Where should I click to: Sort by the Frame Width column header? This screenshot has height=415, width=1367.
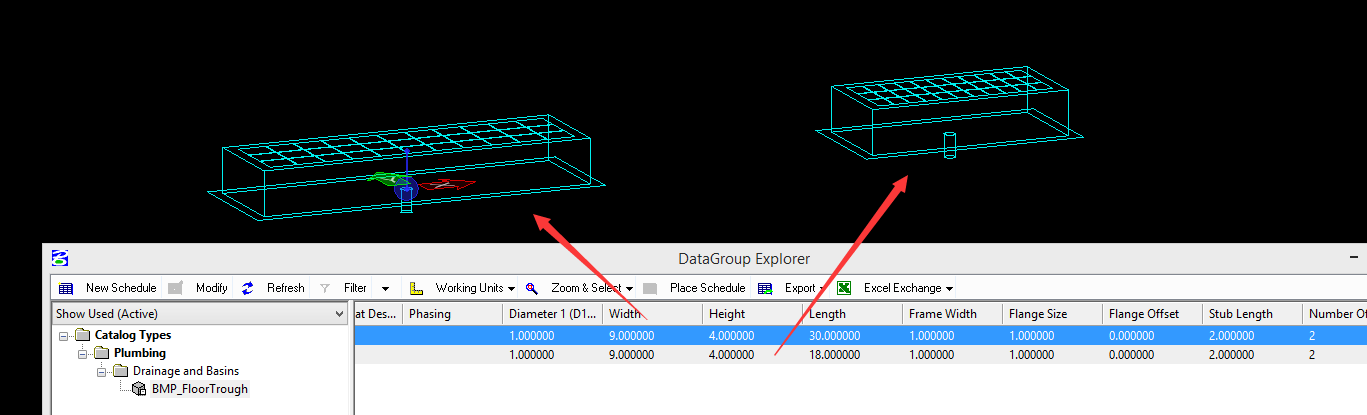pyautogui.click(x=952, y=314)
